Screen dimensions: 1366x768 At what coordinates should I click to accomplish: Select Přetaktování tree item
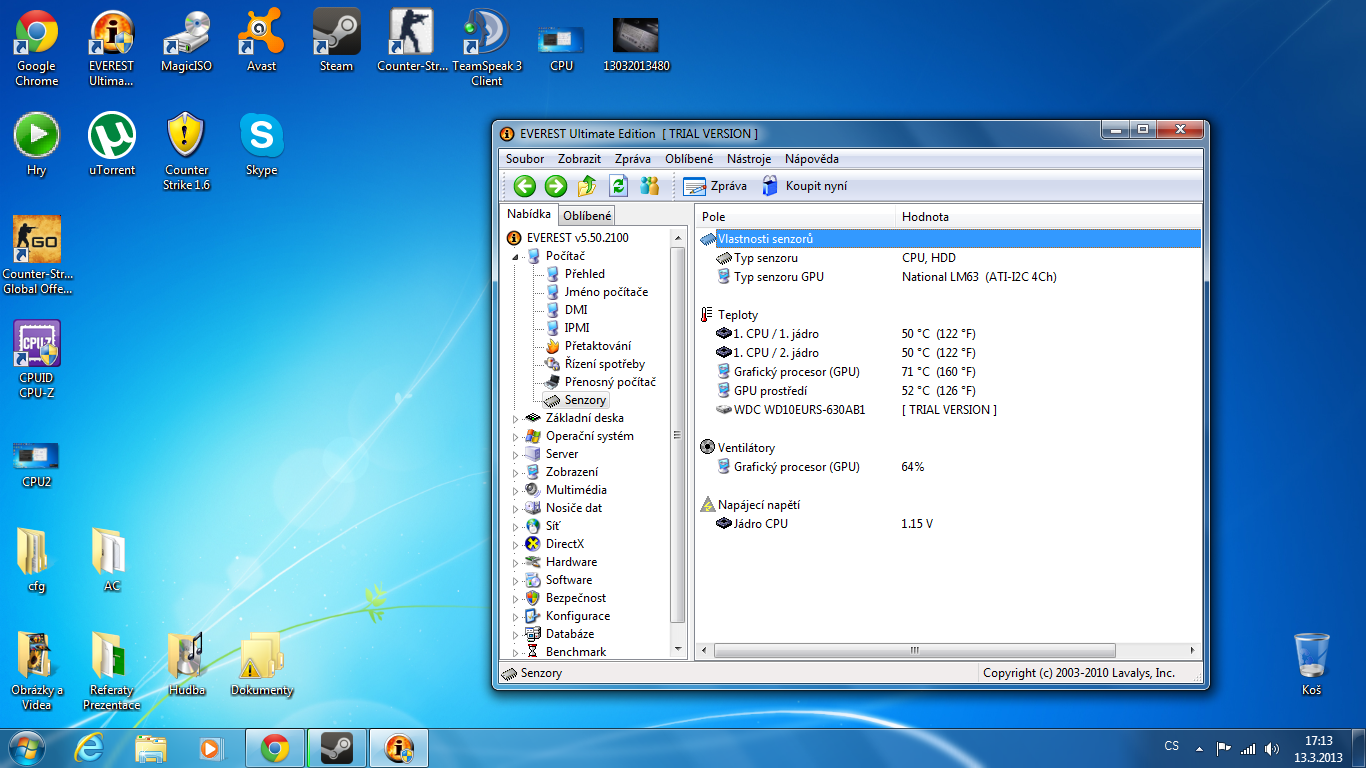point(597,346)
